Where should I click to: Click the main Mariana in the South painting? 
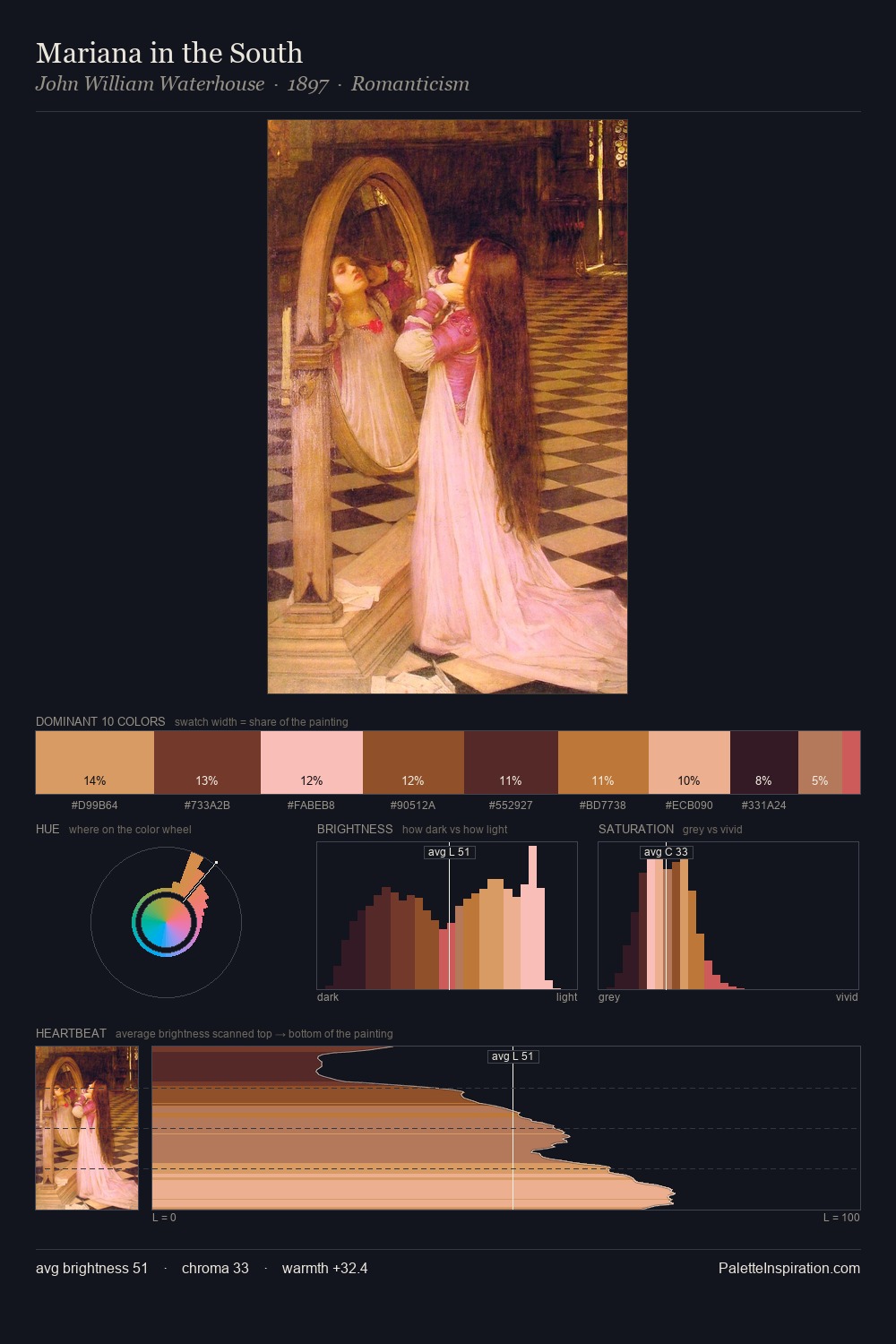[447, 407]
